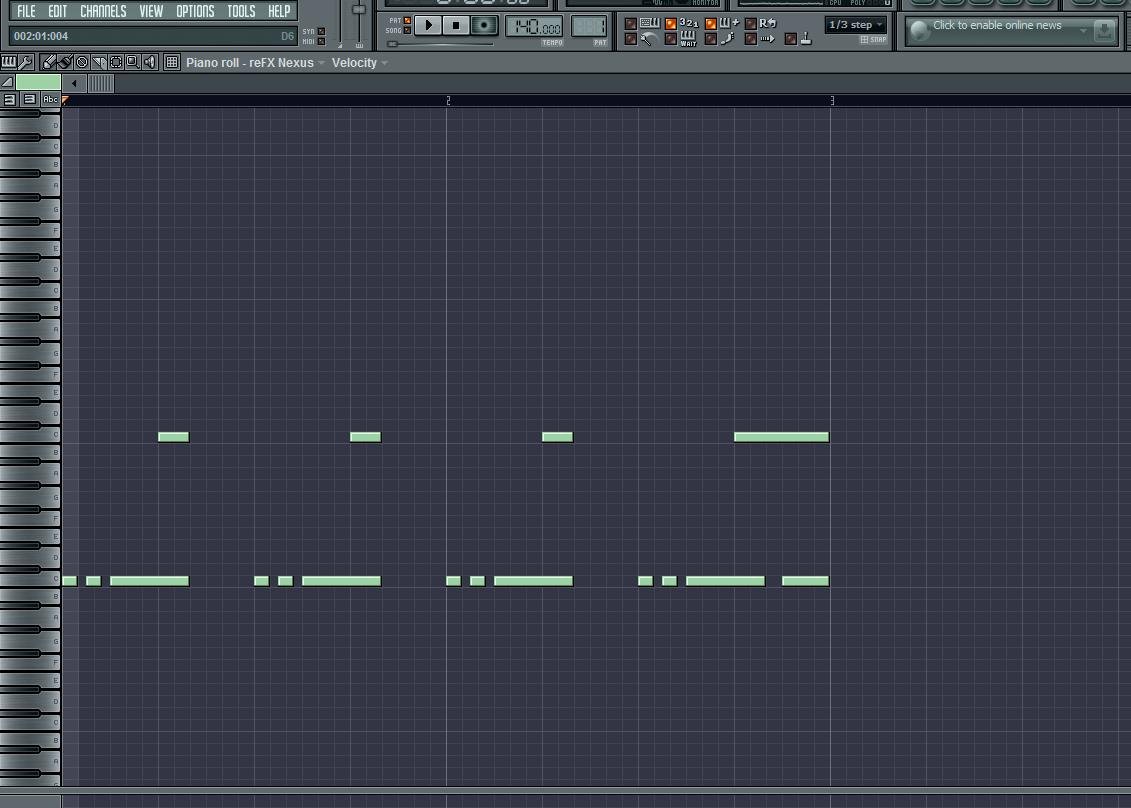1131x808 pixels.
Task: Click the Record button
Action: coord(484,26)
